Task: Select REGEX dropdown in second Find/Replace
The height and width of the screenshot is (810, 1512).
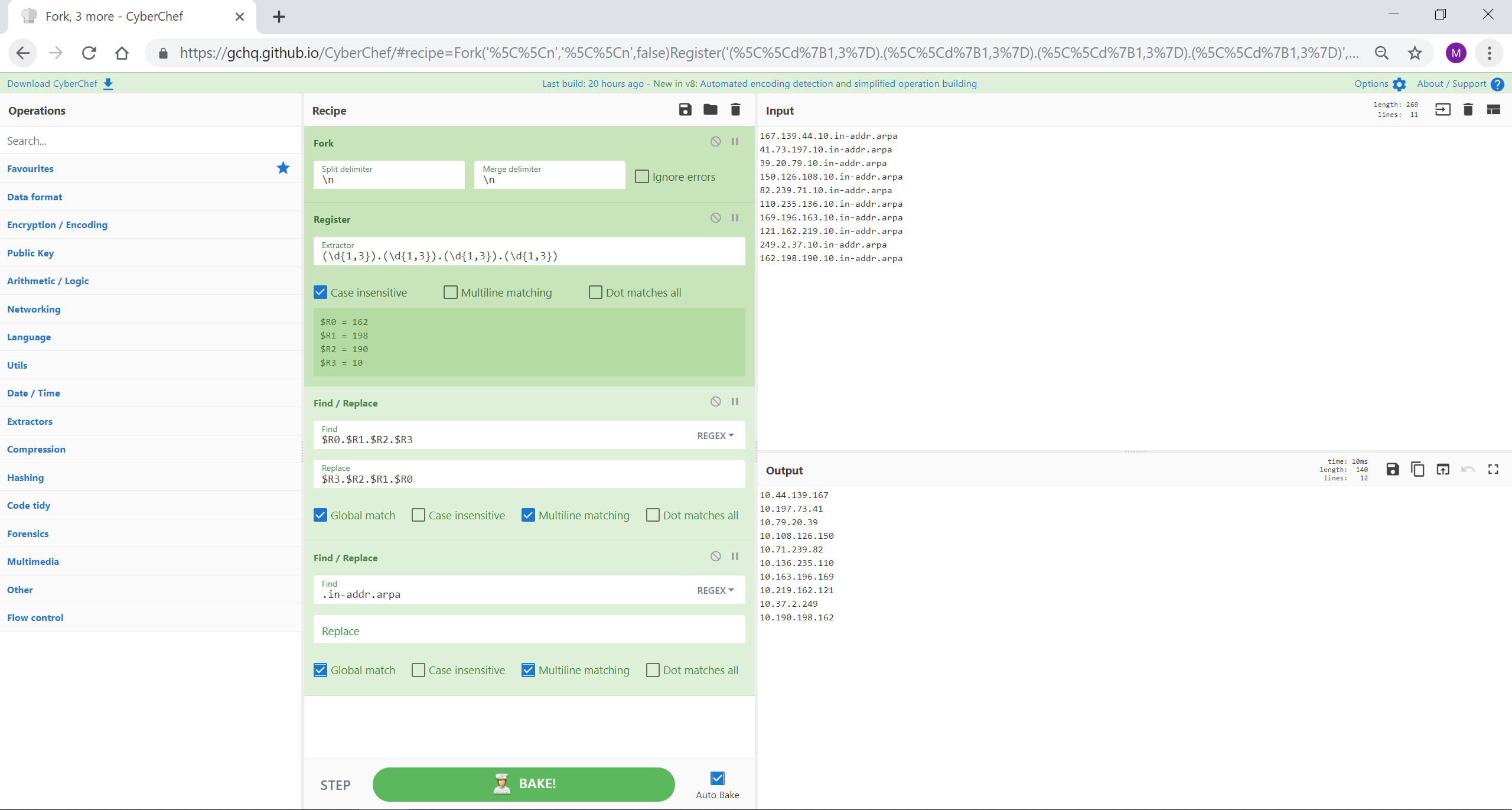Action: (715, 591)
